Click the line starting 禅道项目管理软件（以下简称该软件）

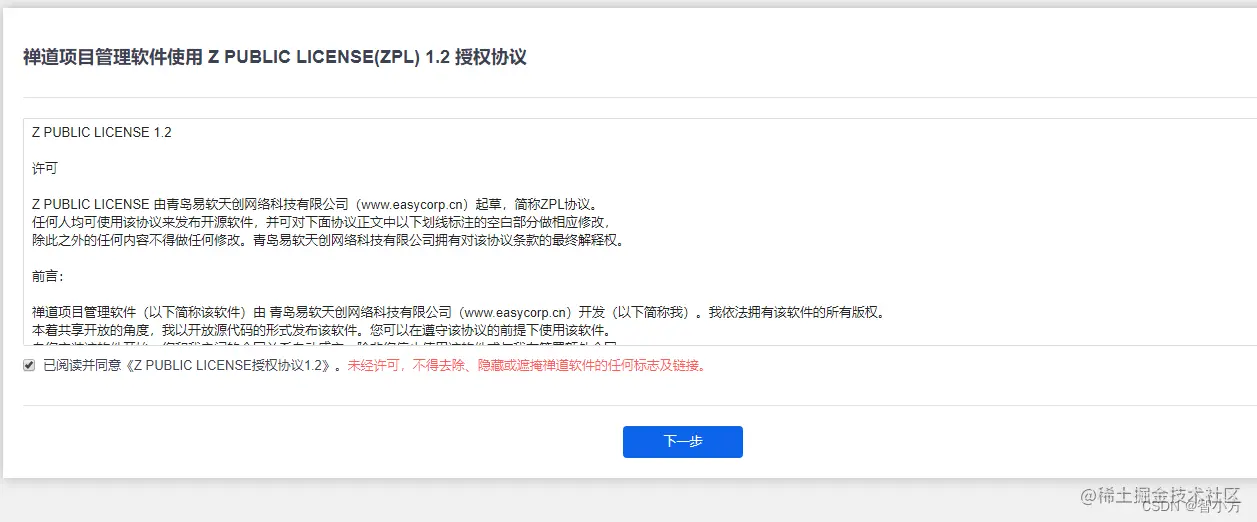coord(458,313)
